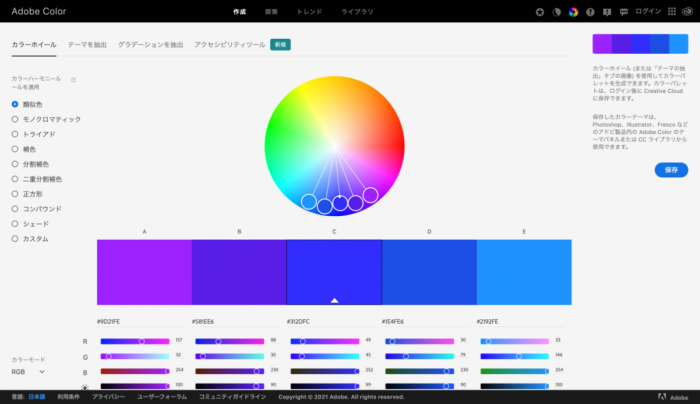Click the Creative Cloud icon
This screenshot has width=700, height=404.
click(x=686, y=12)
